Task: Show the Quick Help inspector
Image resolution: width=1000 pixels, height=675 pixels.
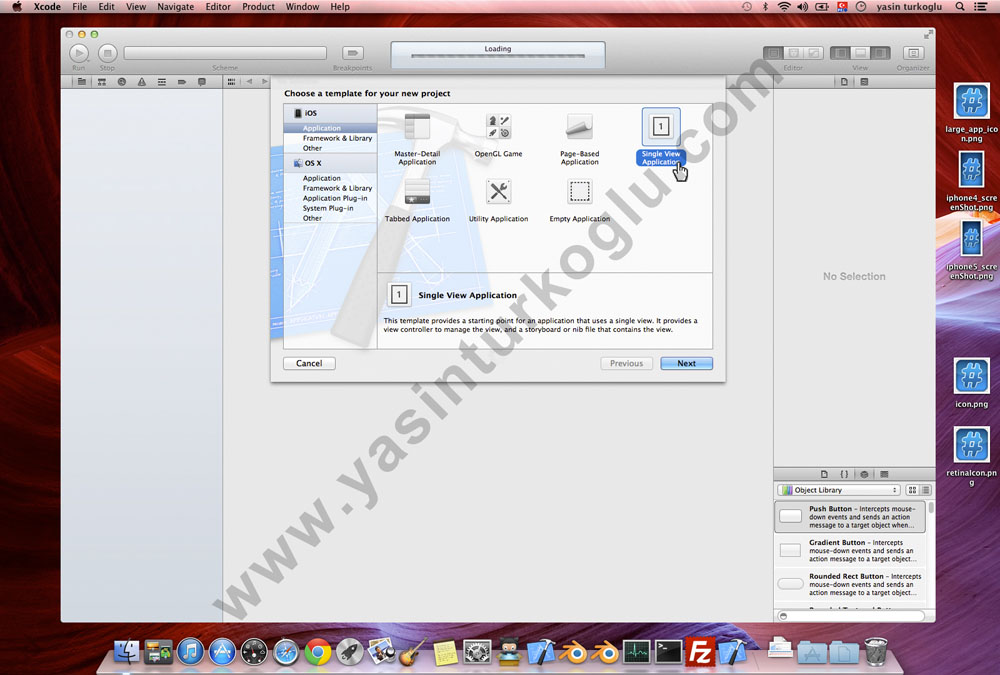Action: (864, 82)
